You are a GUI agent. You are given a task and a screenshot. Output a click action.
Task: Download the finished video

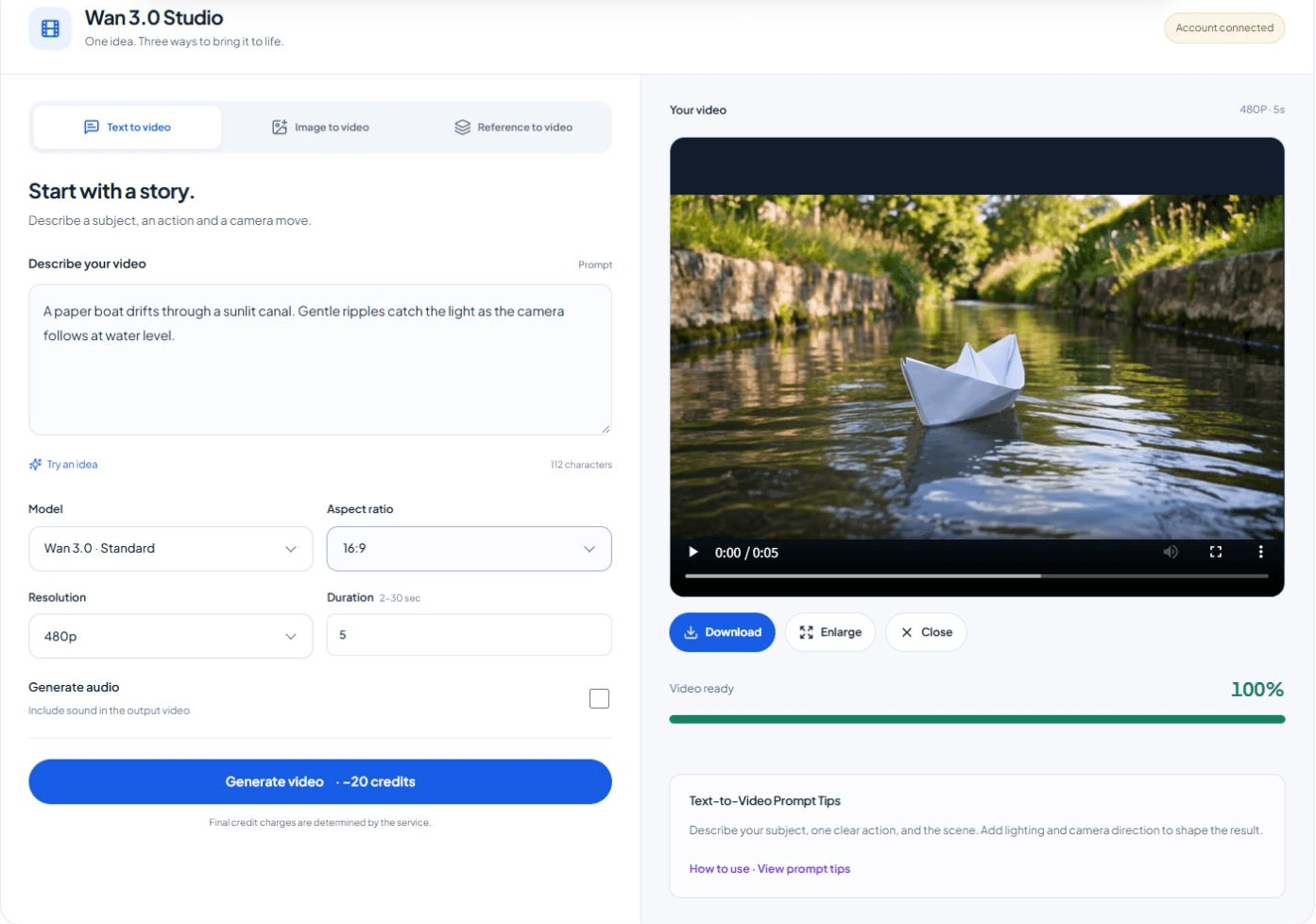click(723, 633)
